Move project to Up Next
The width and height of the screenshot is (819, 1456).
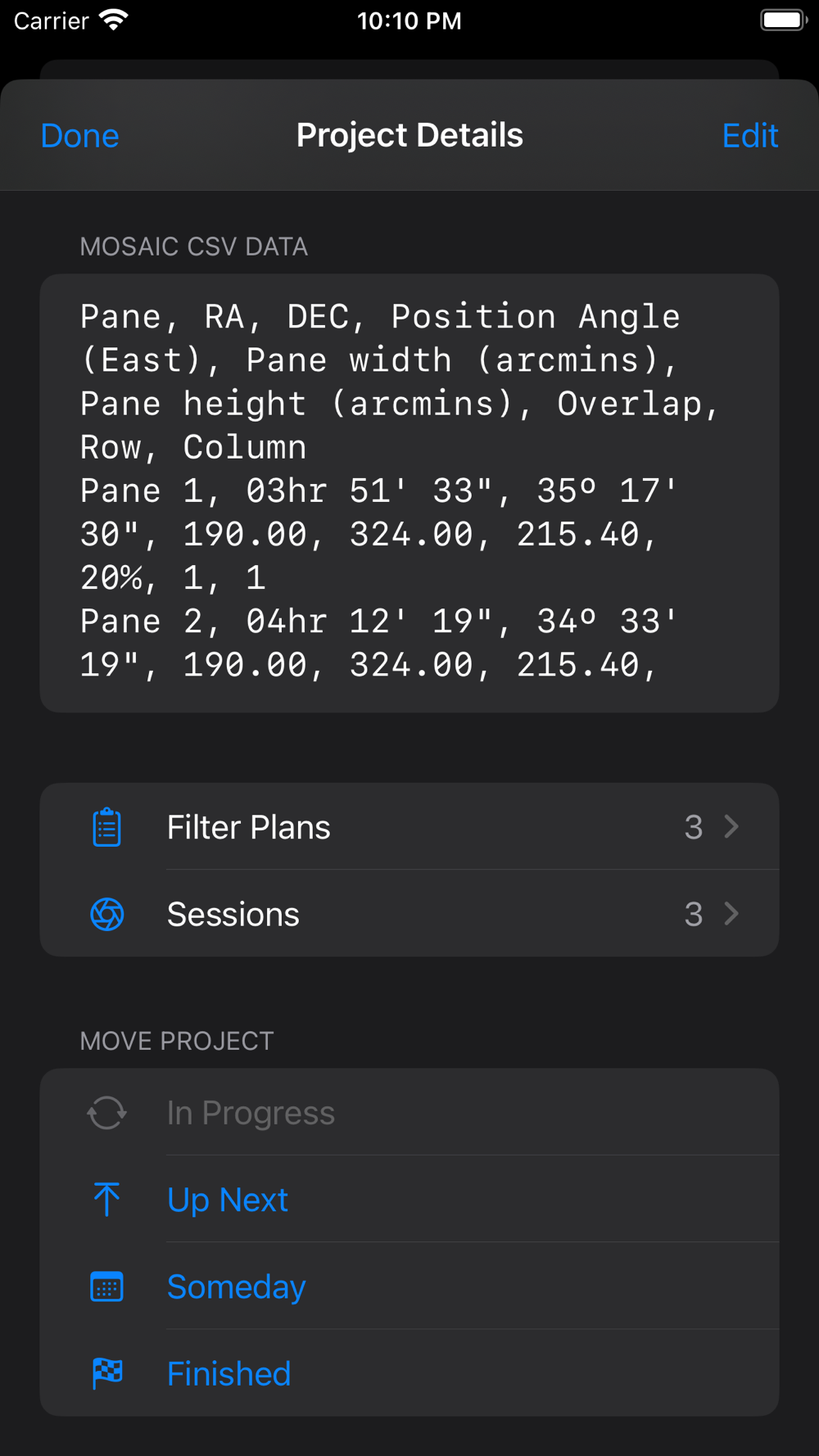[409, 1200]
